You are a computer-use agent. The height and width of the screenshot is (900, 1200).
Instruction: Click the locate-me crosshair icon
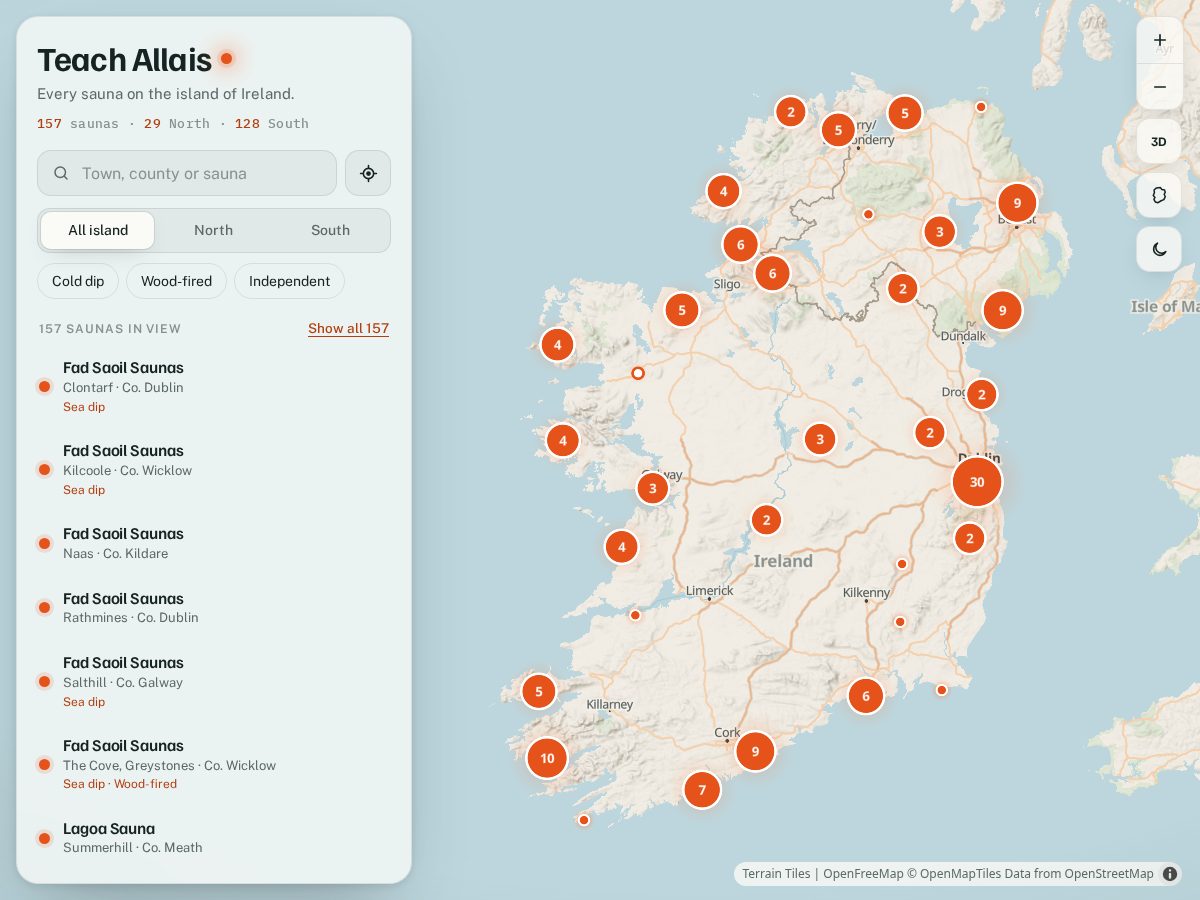pos(368,173)
